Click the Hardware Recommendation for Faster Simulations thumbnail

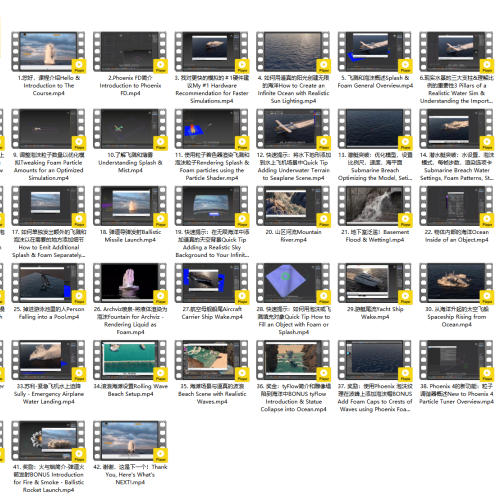(212, 52)
